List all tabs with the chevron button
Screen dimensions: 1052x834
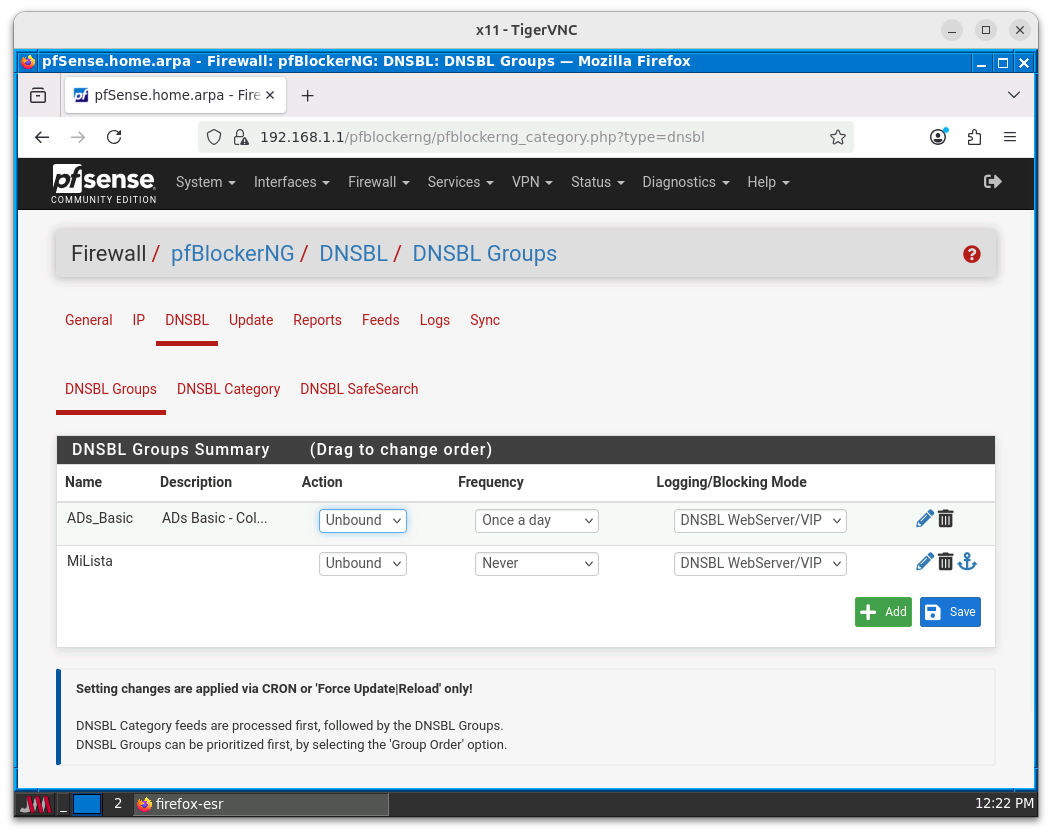point(1014,95)
